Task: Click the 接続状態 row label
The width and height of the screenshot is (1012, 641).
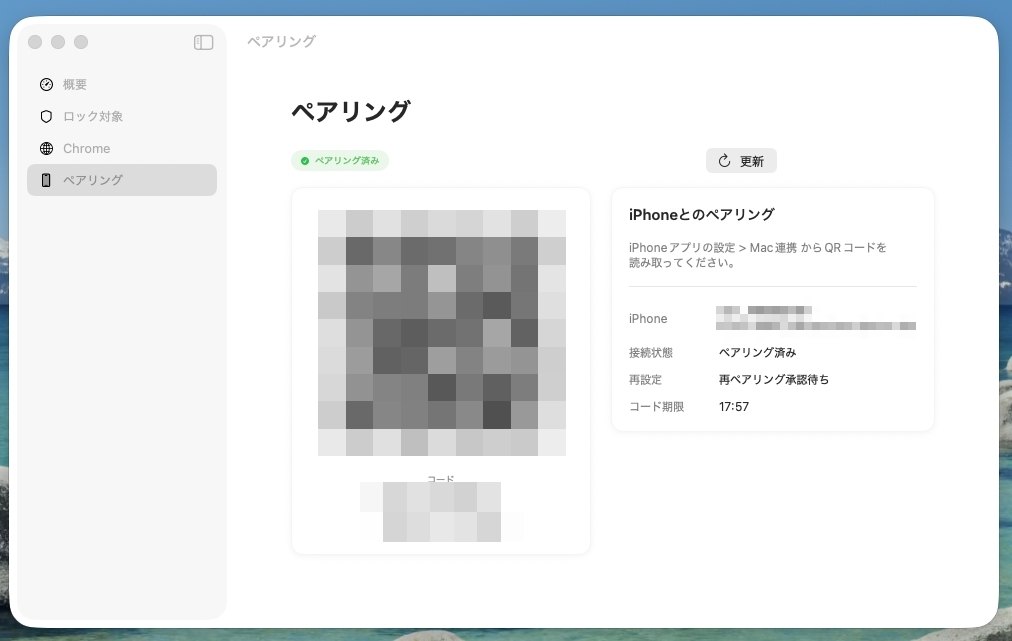Action: pos(651,352)
